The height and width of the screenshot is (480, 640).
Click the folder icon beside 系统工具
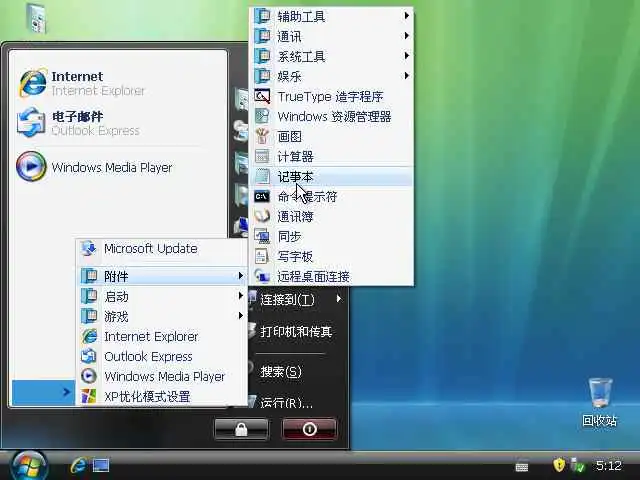[x=262, y=56]
